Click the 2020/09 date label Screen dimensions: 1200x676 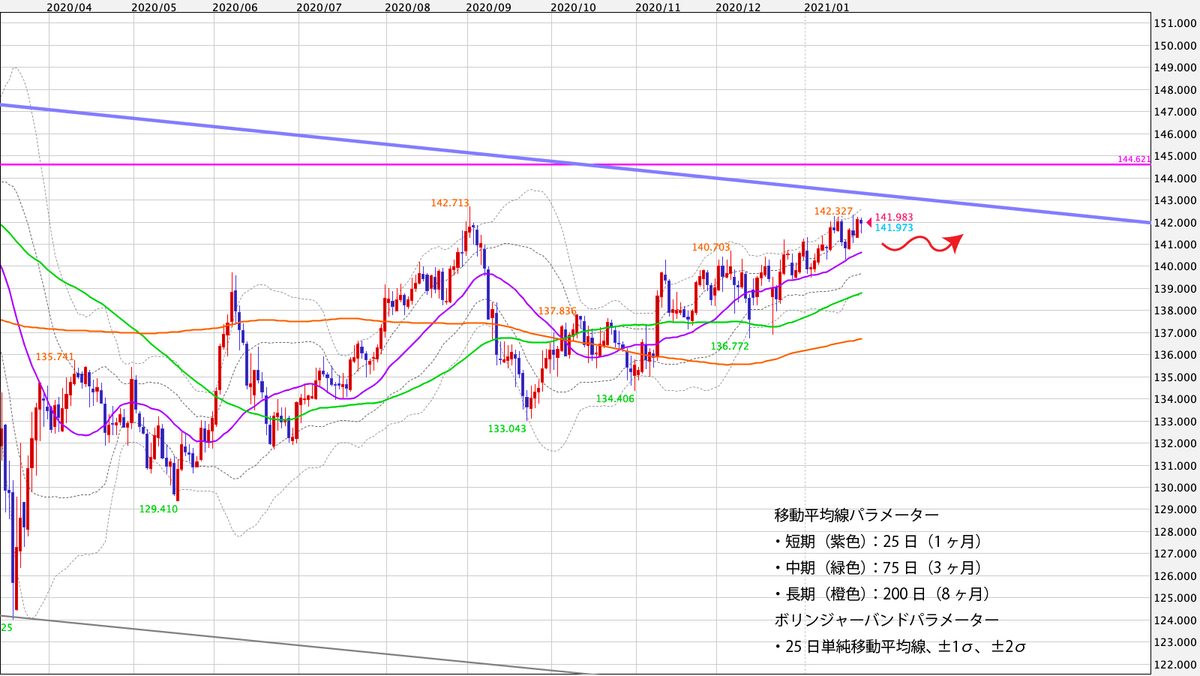coord(490,6)
